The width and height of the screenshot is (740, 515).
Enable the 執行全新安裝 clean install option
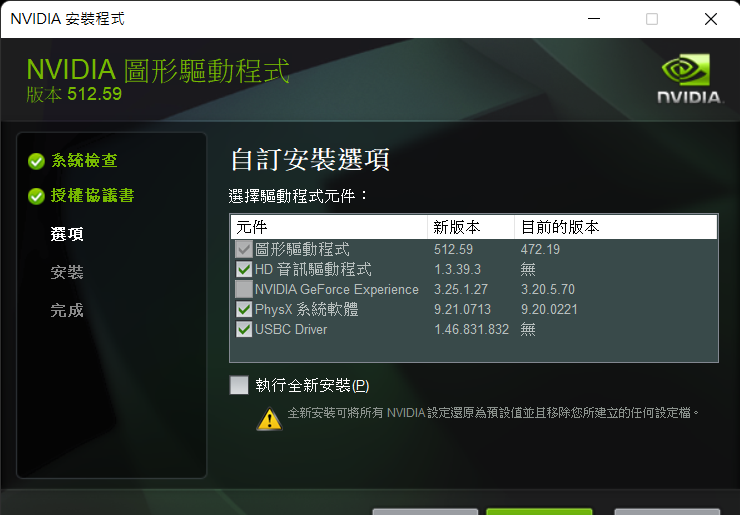coord(239,385)
